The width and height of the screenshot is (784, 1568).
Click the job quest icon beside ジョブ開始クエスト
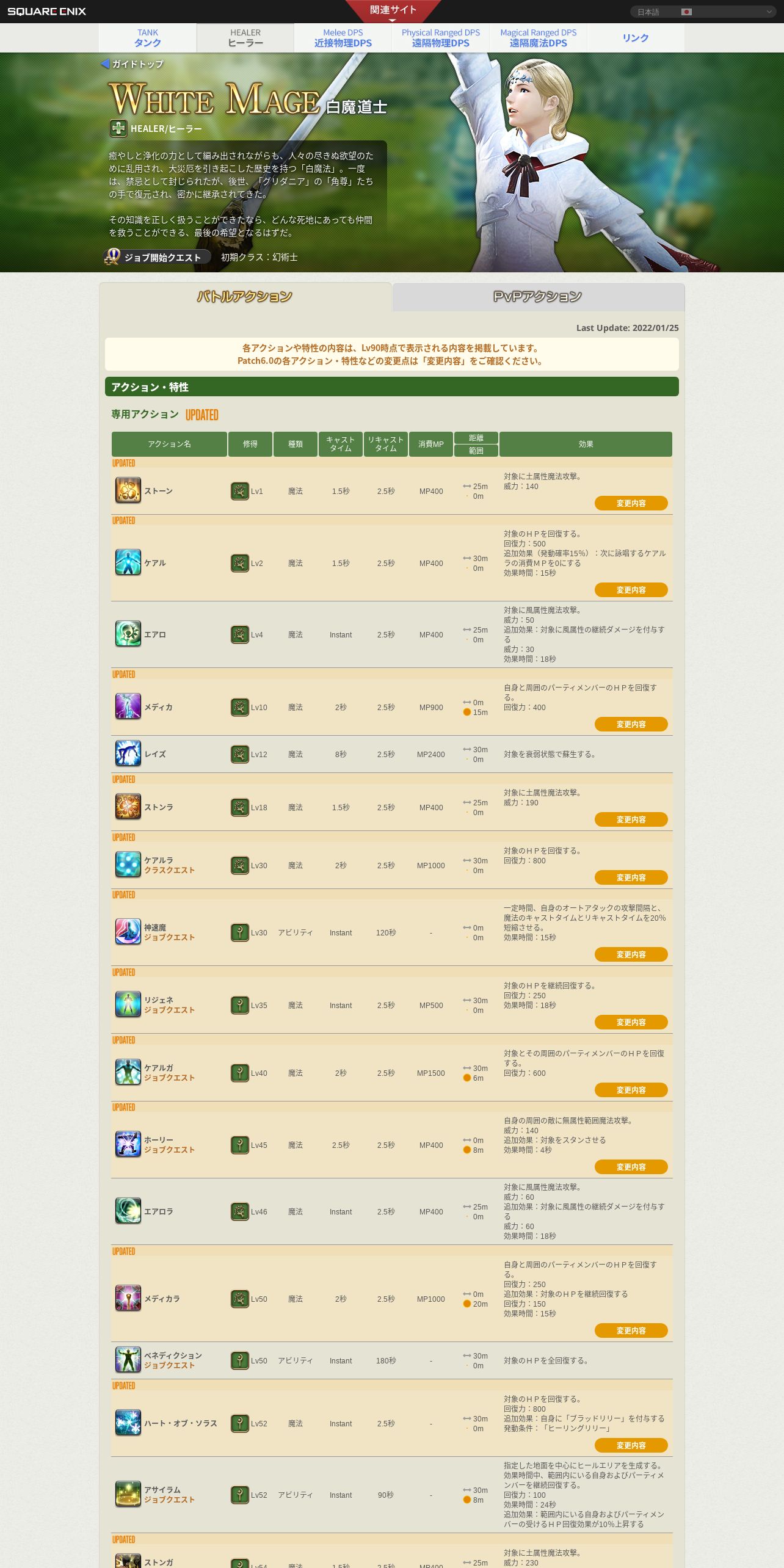112,256
